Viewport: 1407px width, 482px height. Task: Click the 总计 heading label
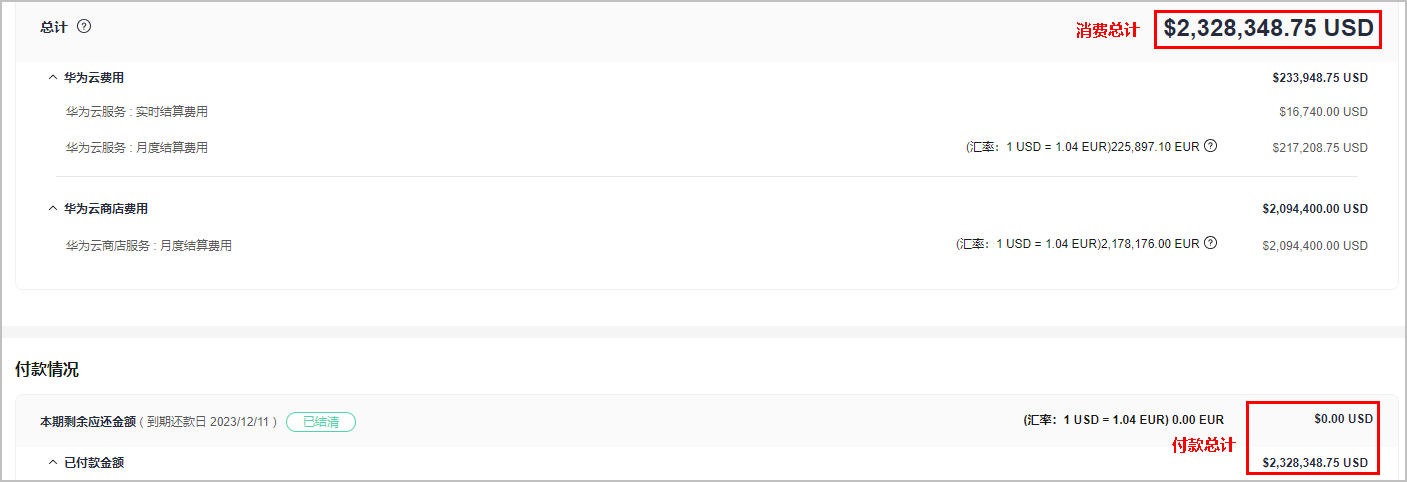pos(54,27)
